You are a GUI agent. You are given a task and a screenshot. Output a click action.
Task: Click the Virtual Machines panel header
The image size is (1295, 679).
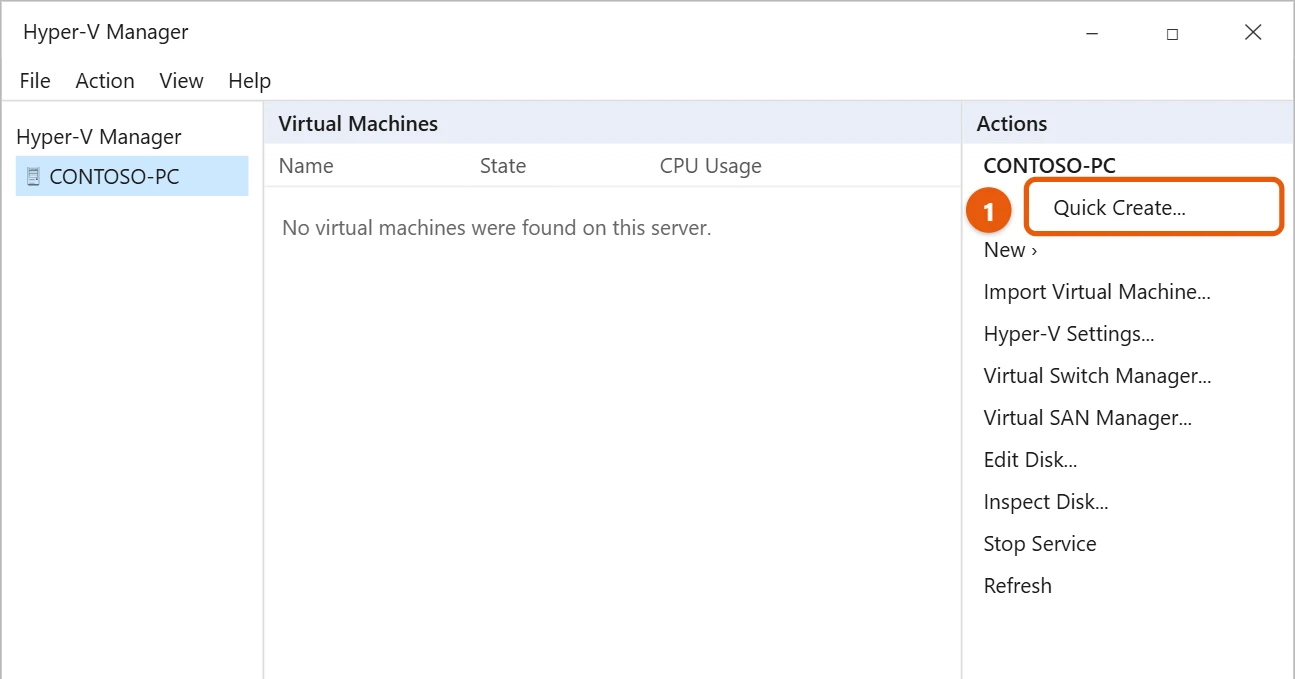point(612,124)
